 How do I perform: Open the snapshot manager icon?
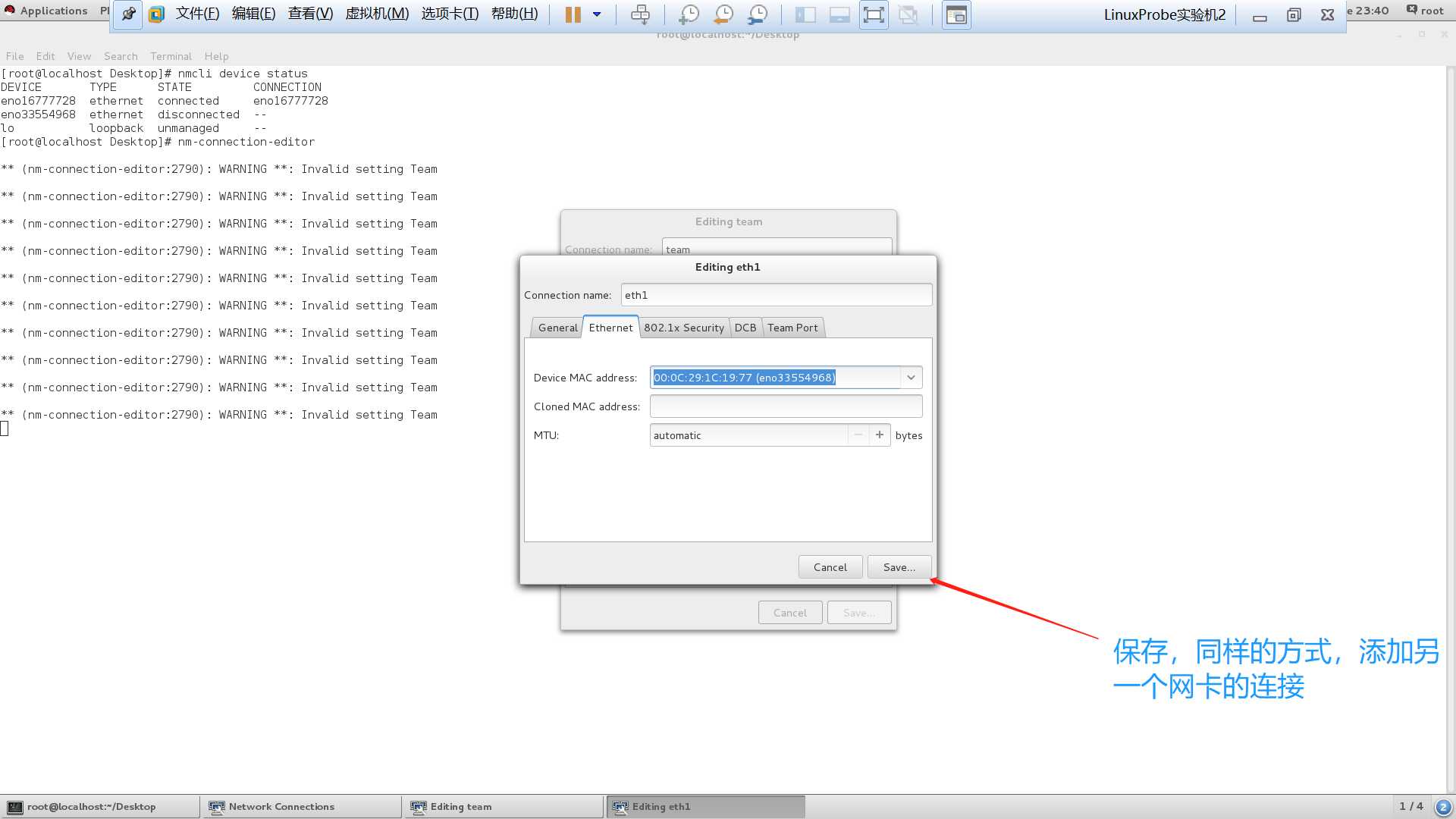coord(757,14)
